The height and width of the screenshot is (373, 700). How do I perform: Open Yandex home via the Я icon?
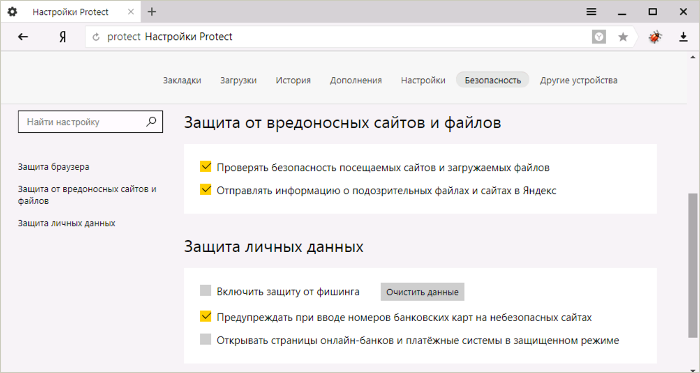pos(62,37)
